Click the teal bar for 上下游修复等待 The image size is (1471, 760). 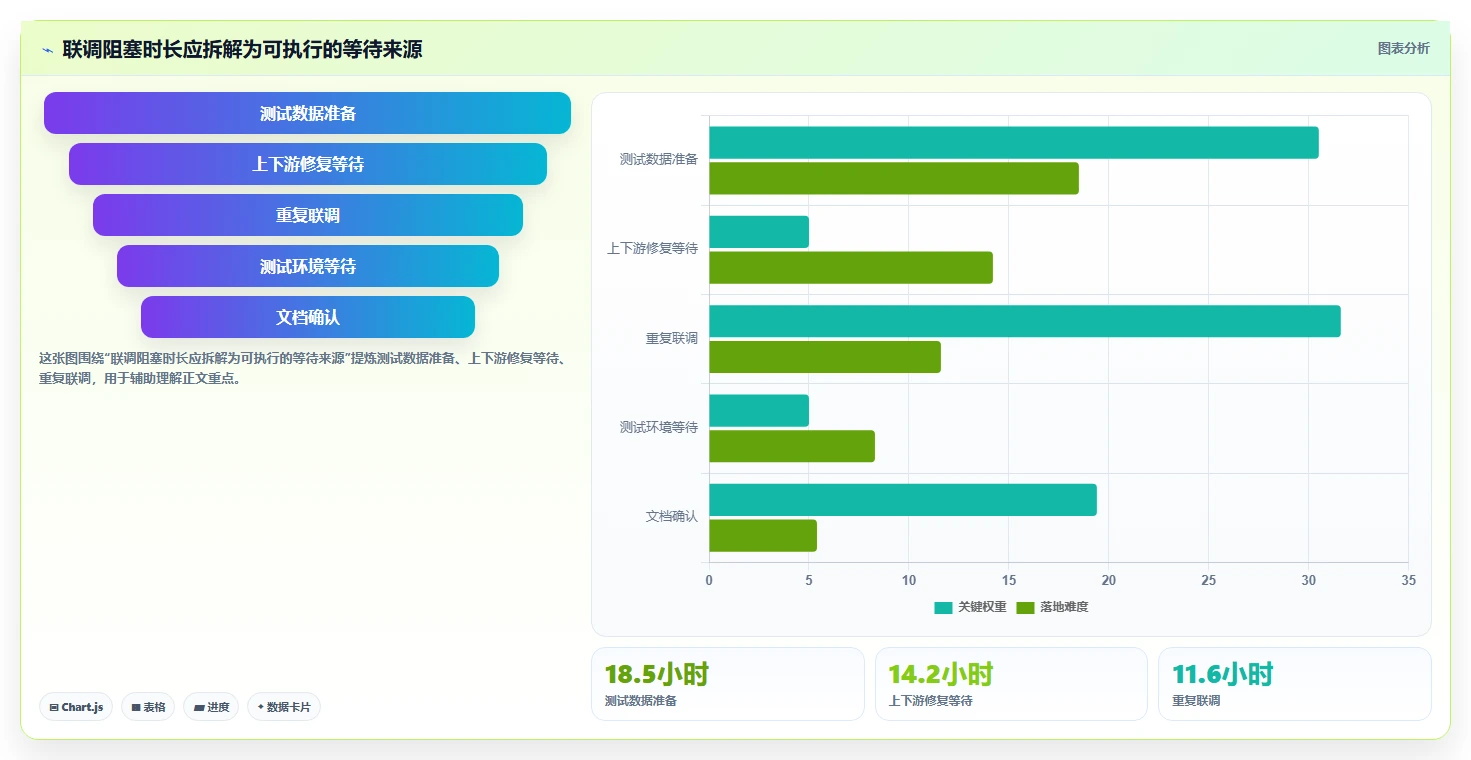759,232
